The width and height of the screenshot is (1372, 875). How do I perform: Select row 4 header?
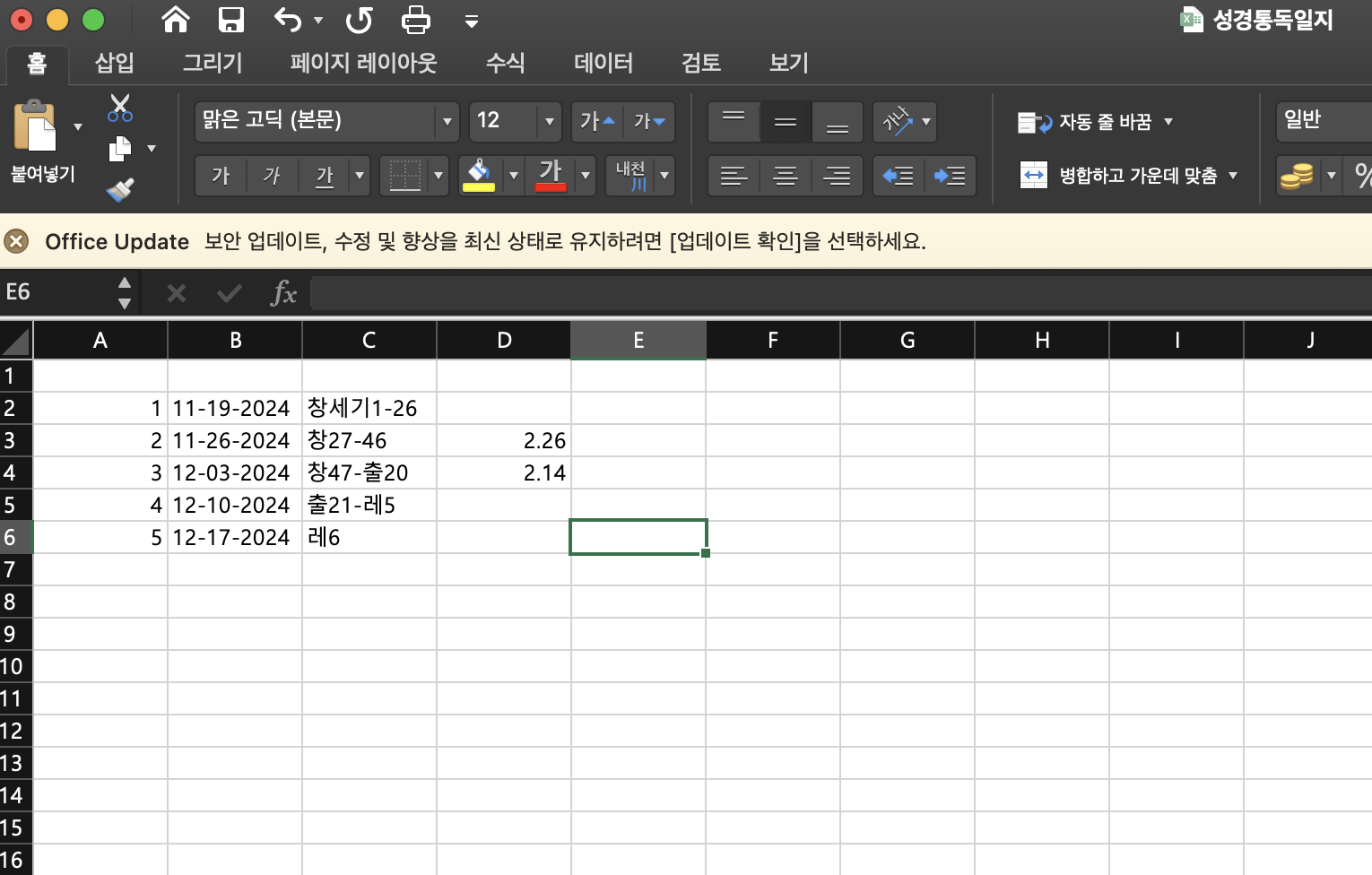pyautogui.click(x=16, y=472)
